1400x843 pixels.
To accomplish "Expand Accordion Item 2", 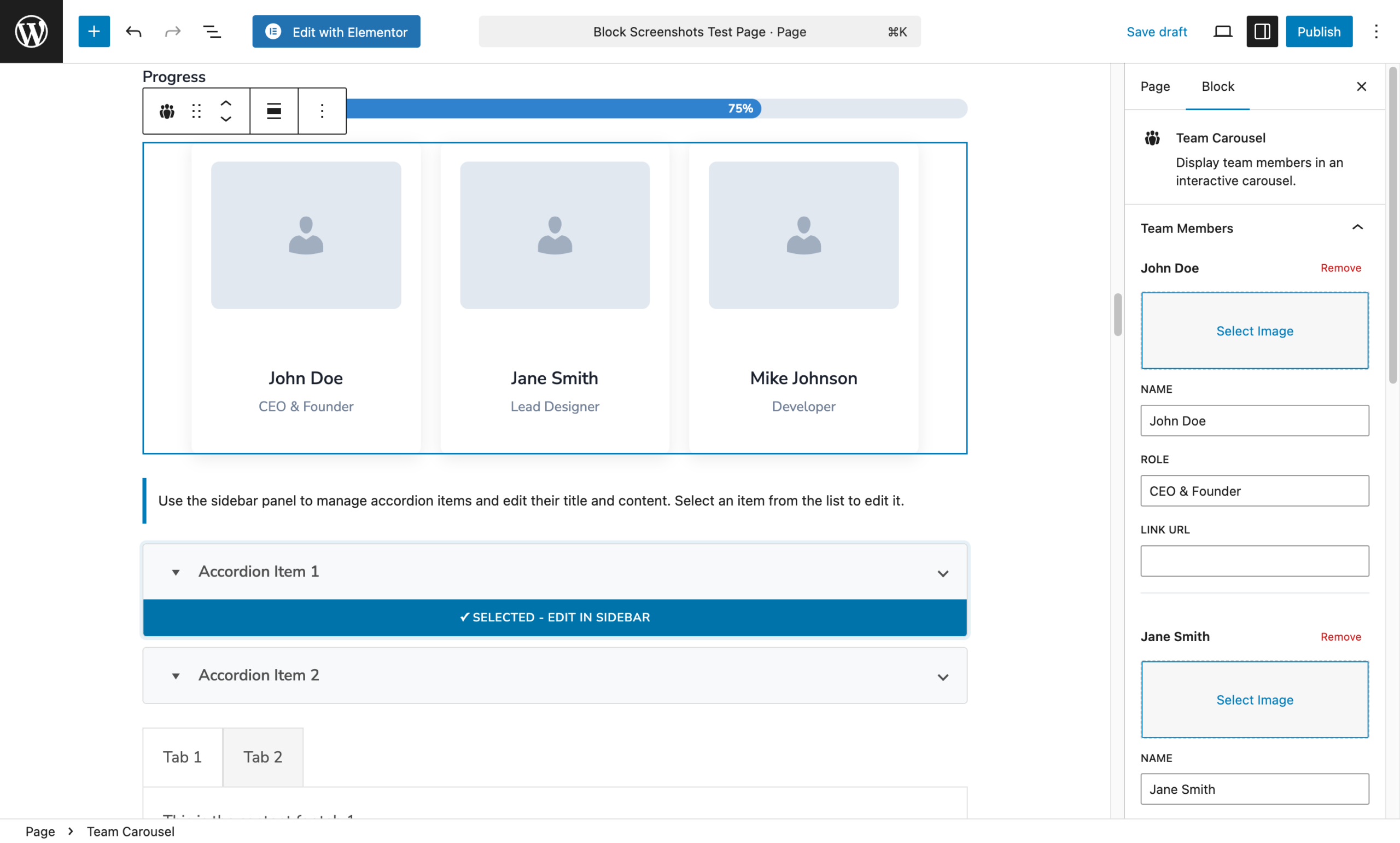I will point(943,677).
